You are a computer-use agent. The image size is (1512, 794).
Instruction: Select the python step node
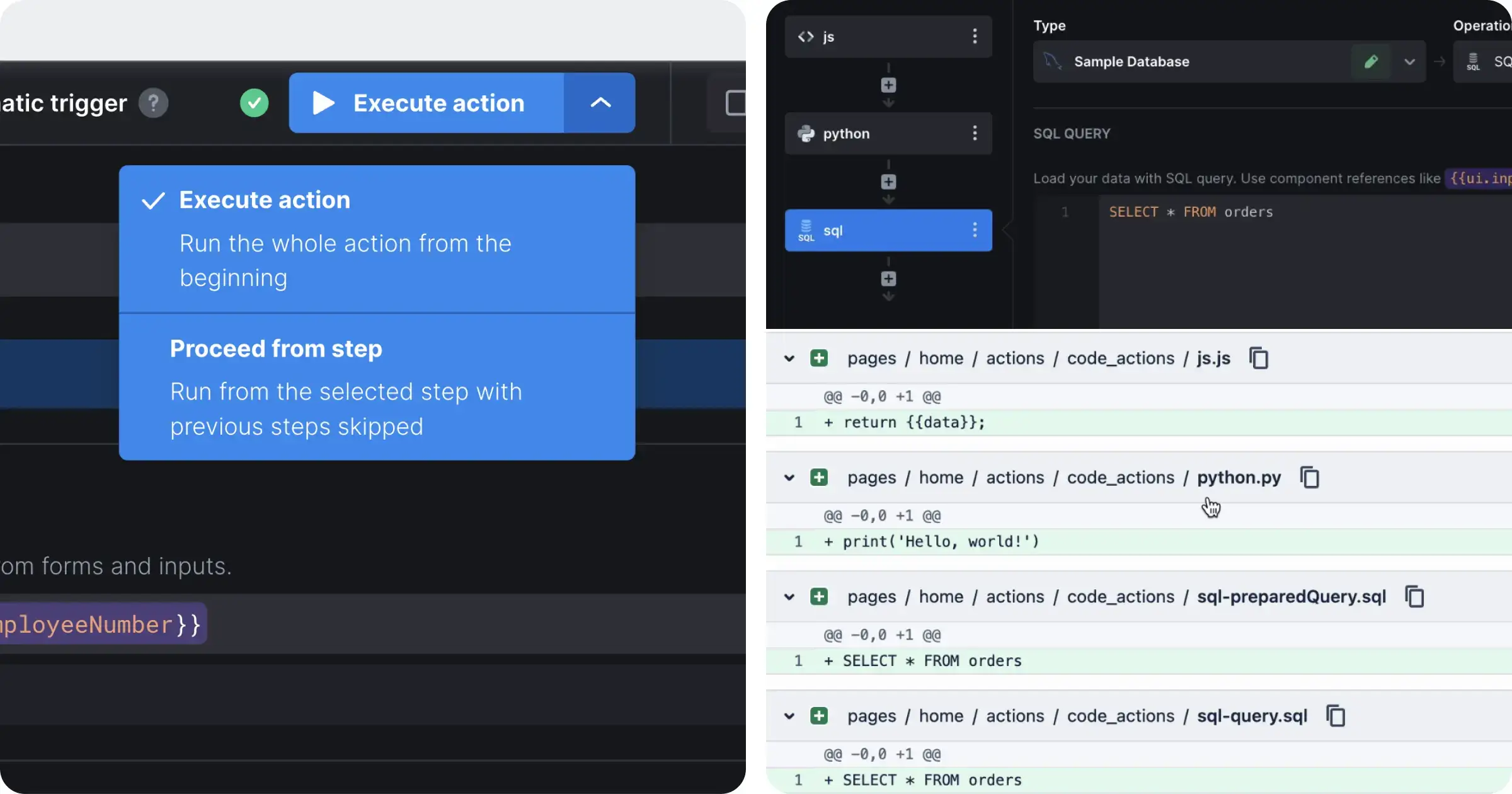[888, 134]
